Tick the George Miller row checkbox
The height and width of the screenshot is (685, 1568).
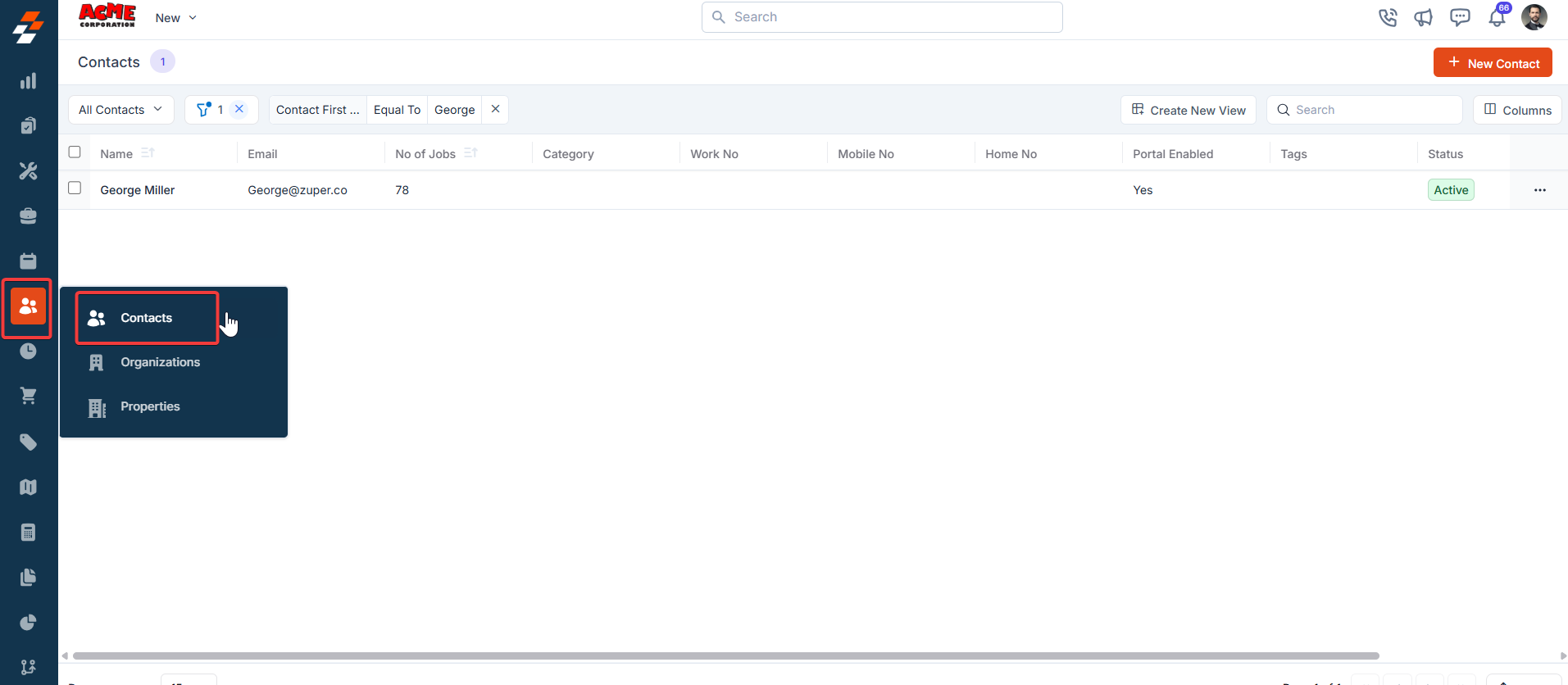(x=75, y=188)
